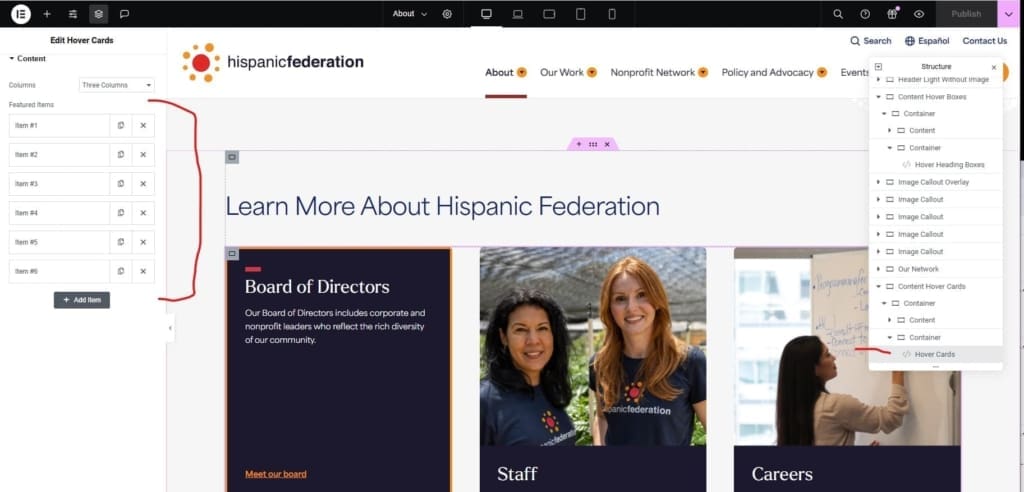Switch to desktop responsive view

tap(487, 14)
